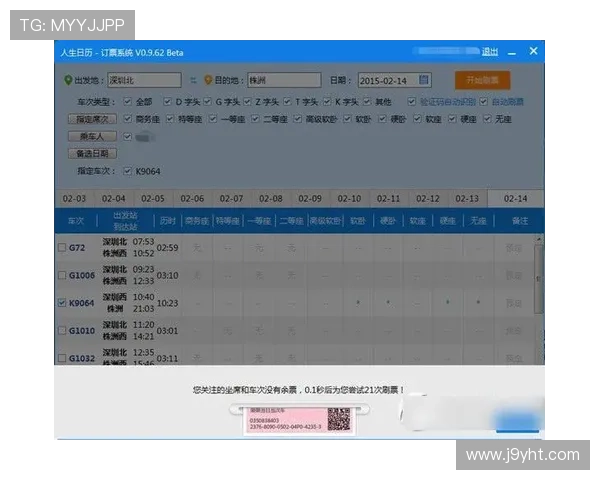Screen dimensions: 600x480
Task: Select the 02-09 date tab
Action: 310,199
